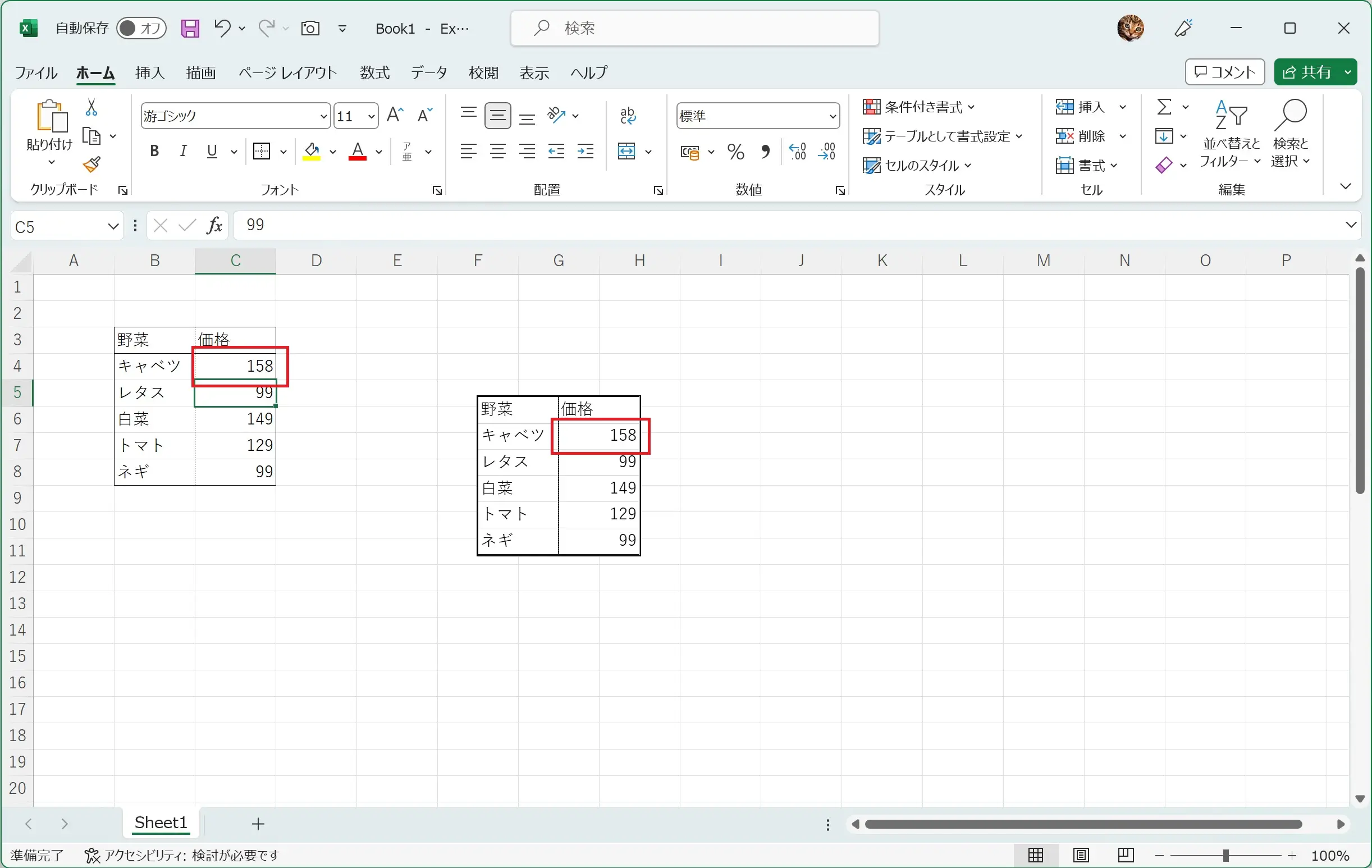This screenshot has width=1372, height=868.
Task: Switch to the ページ レイアウト tab
Action: (x=288, y=72)
